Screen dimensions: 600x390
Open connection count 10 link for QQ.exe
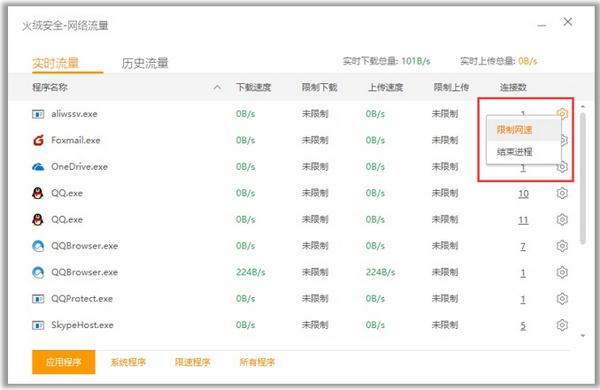click(x=523, y=194)
